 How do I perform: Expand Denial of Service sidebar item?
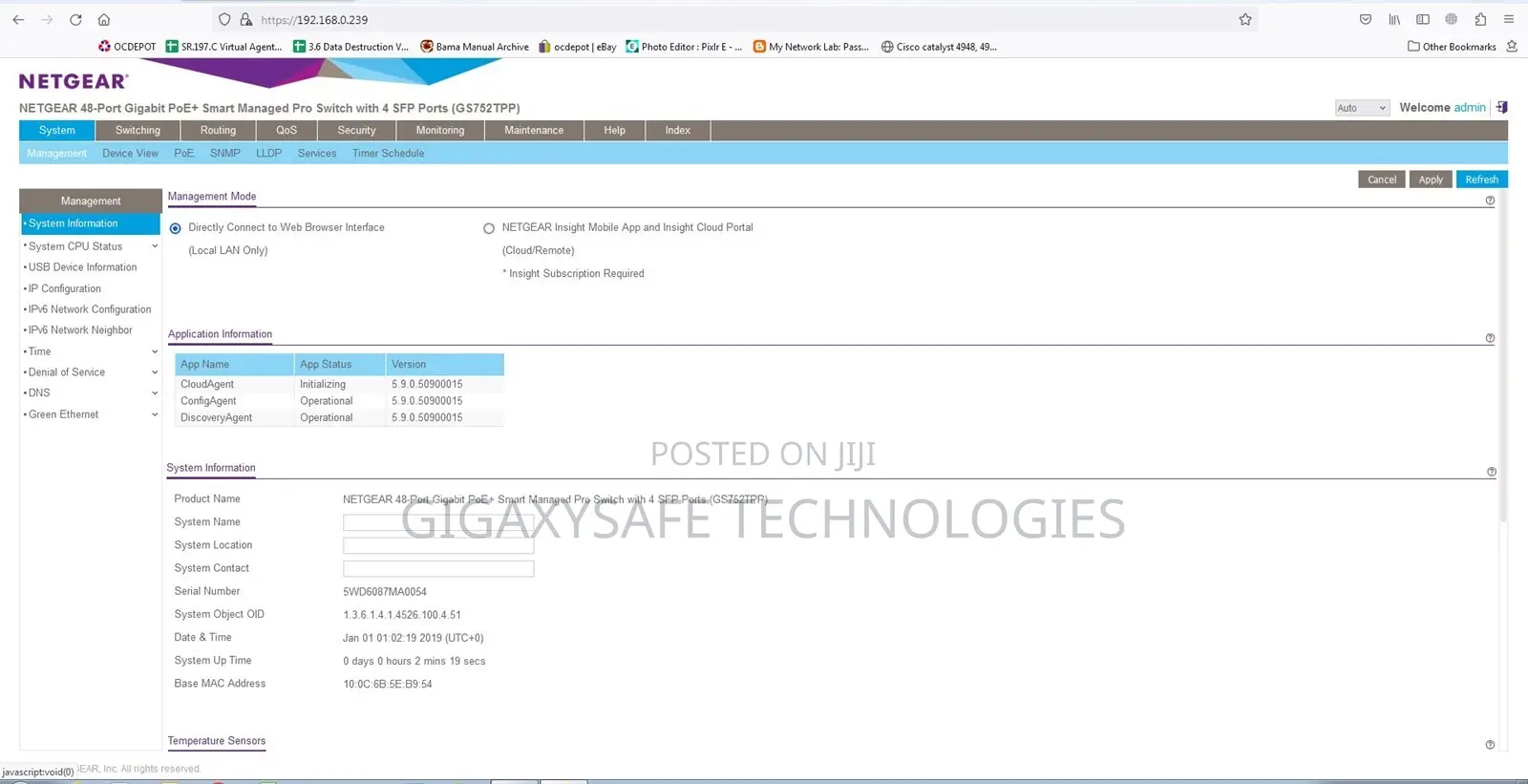click(x=155, y=372)
